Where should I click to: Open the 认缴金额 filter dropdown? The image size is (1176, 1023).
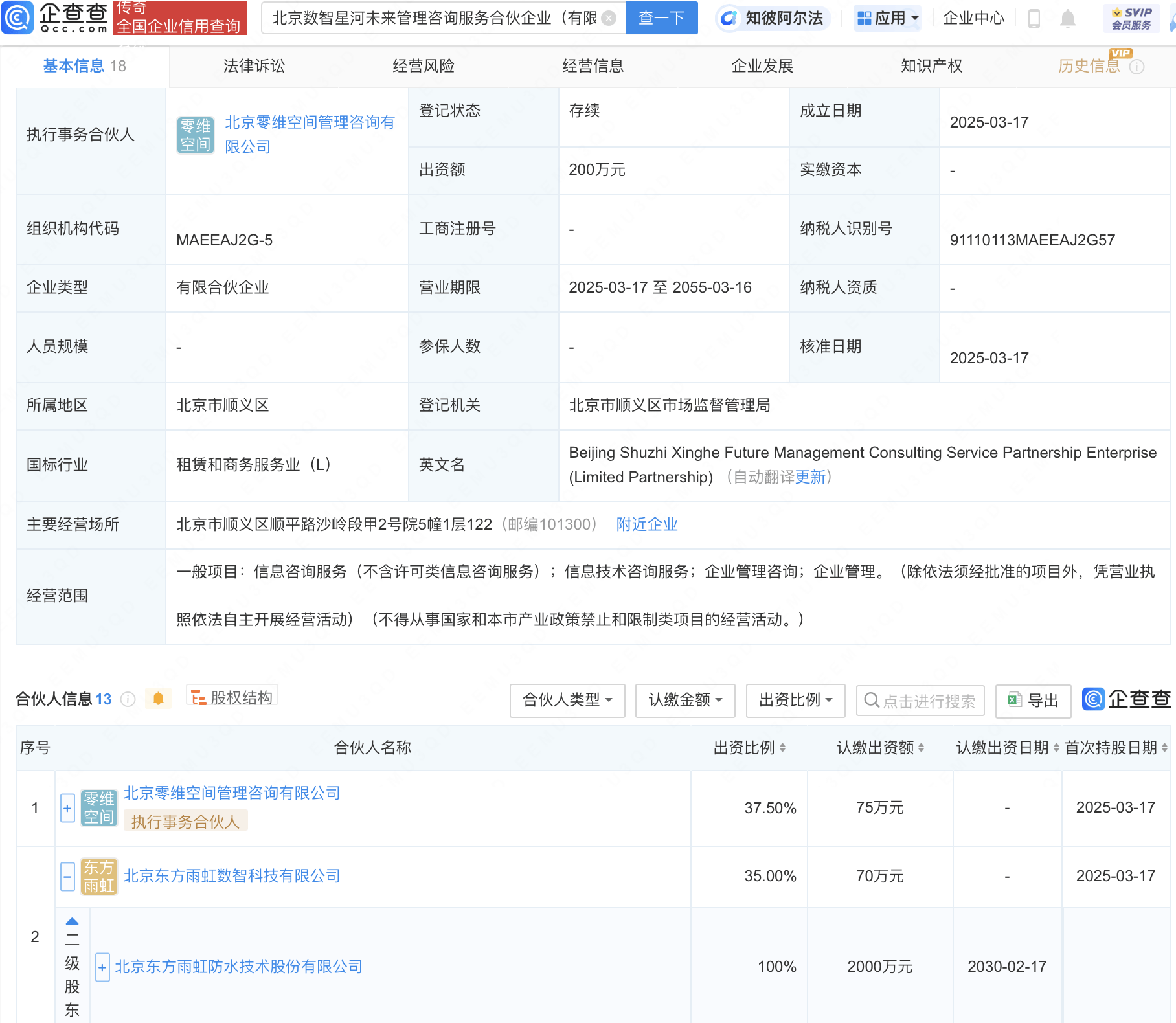tap(685, 701)
